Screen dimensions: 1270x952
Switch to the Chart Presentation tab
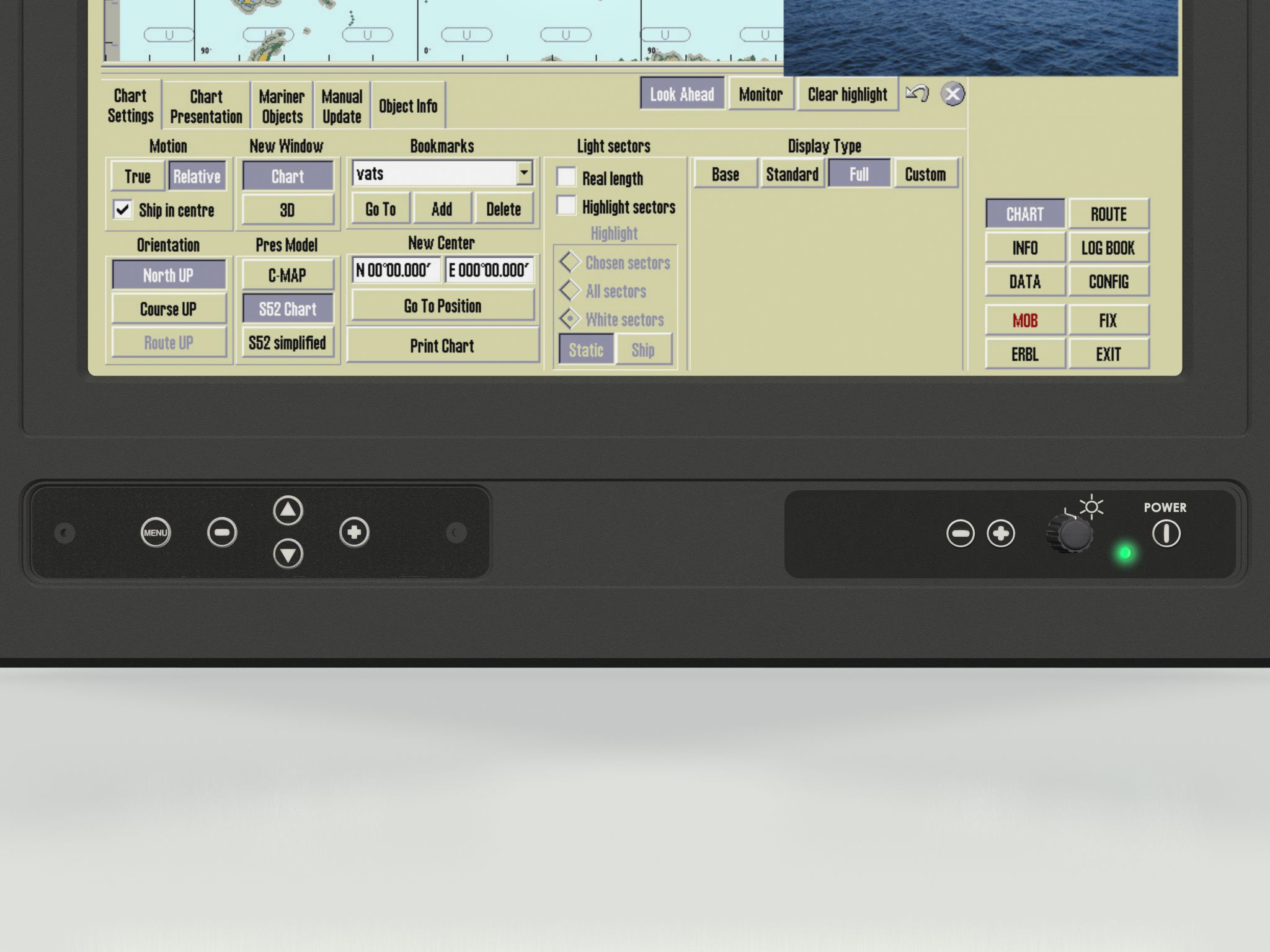[206, 106]
